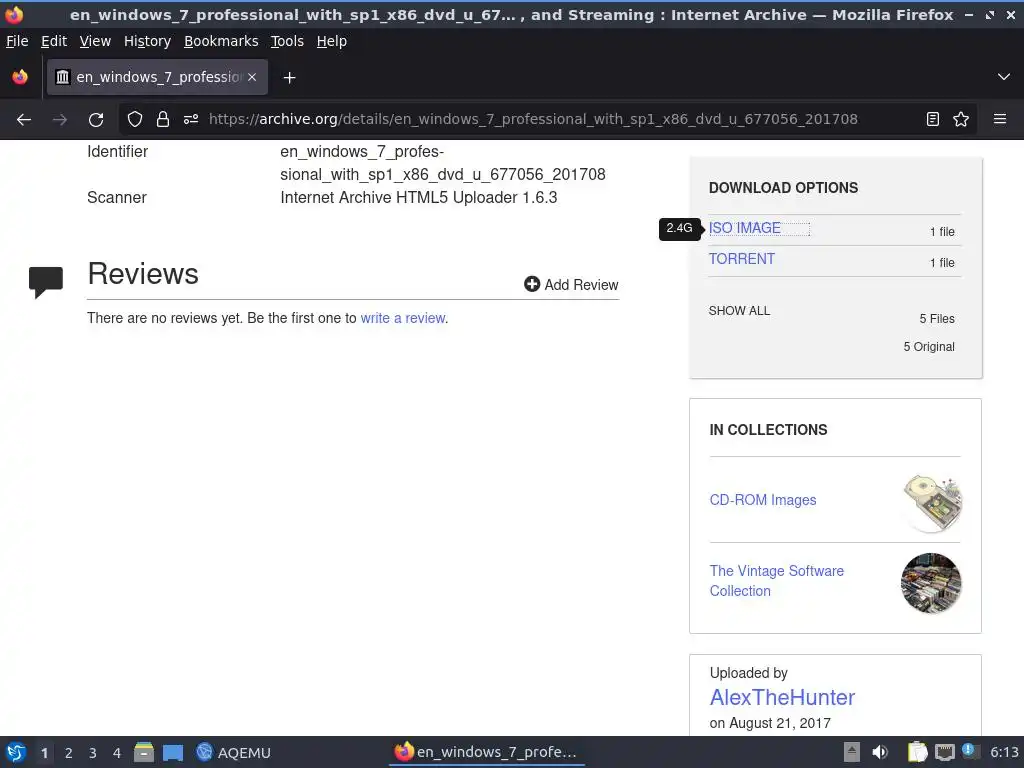View site security lock information
The height and width of the screenshot is (768, 1024).
pos(163,119)
